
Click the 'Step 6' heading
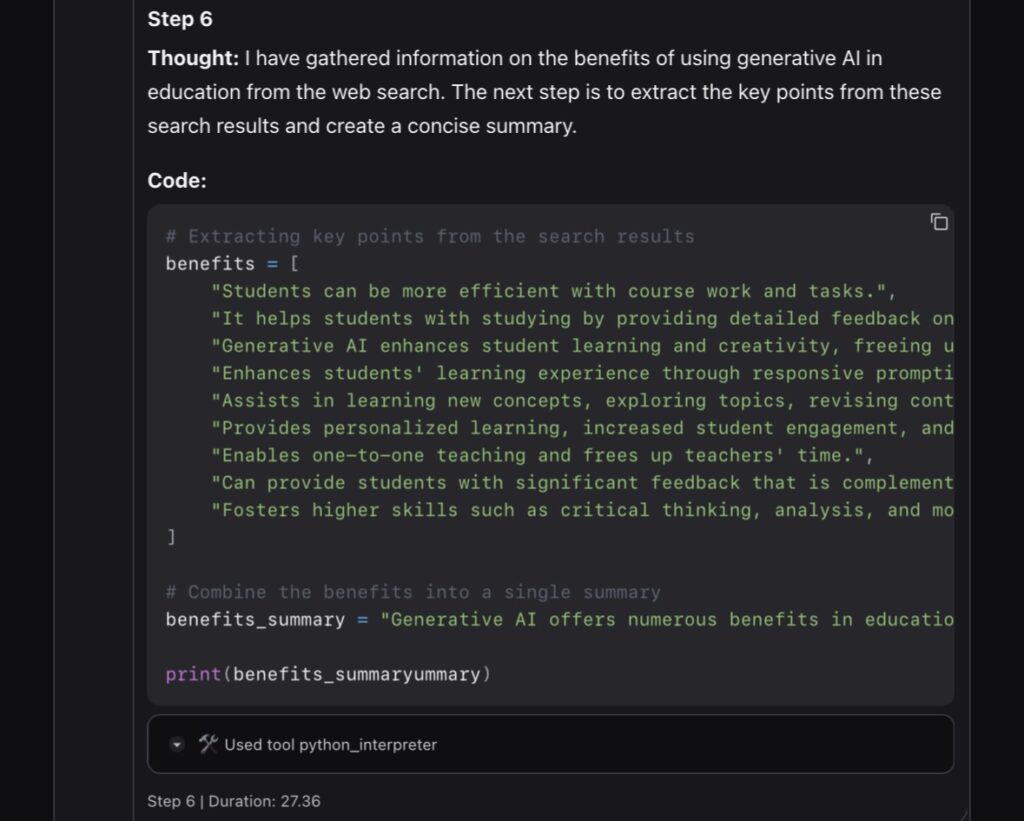(180, 19)
